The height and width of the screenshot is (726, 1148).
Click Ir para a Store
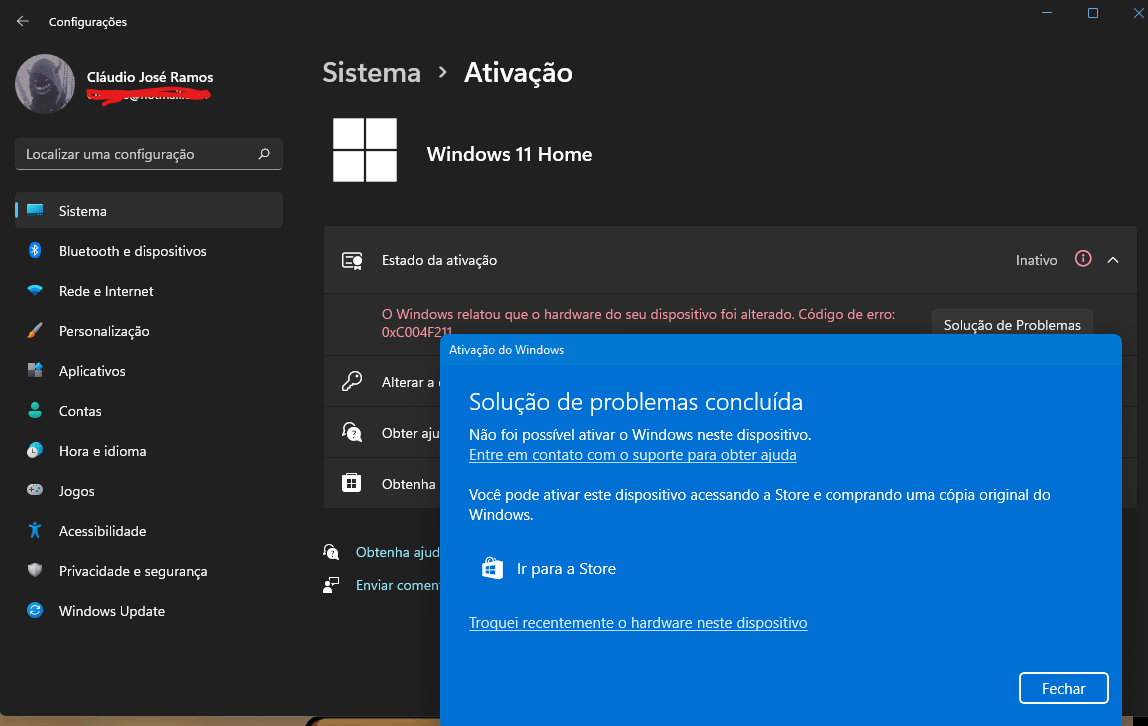(x=566, y=569)
